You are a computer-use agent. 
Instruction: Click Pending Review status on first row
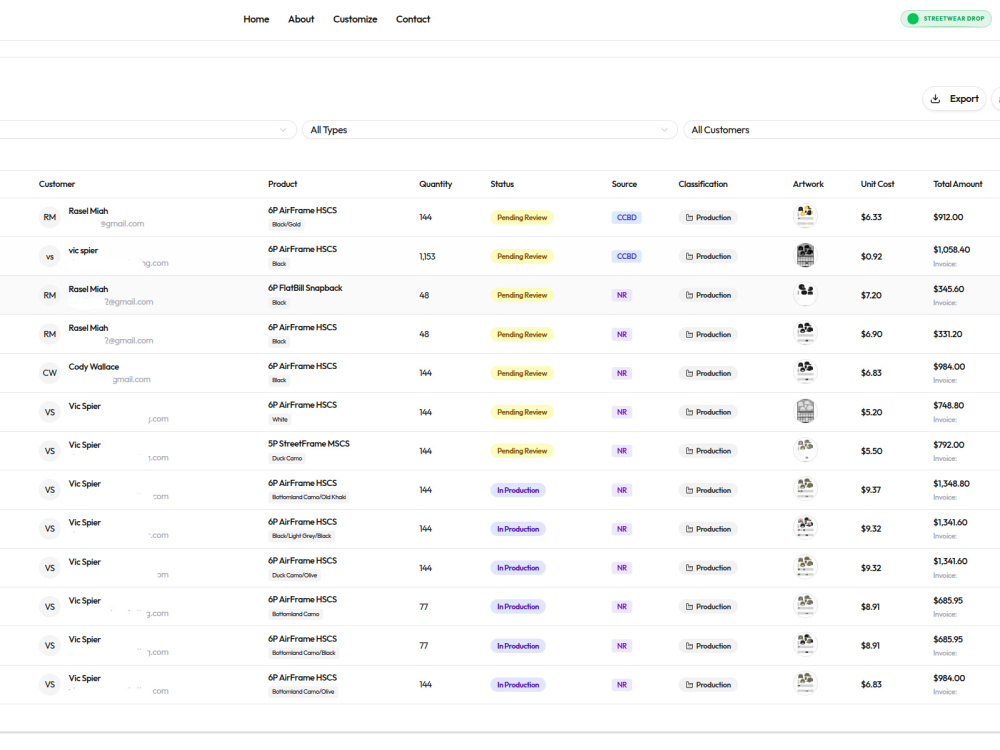point(522,217)
